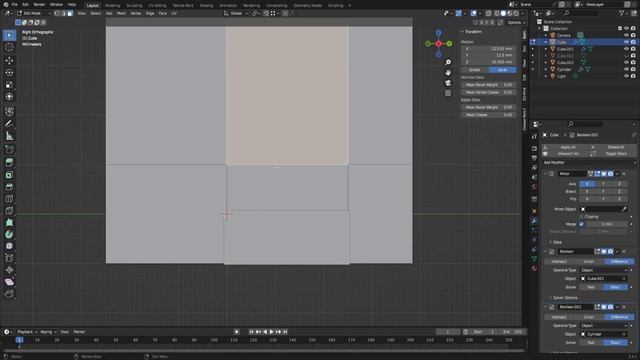Viewport: 640px width, 360px height.
Task: Expand the Solver Options section
Action: pos(551,298)
